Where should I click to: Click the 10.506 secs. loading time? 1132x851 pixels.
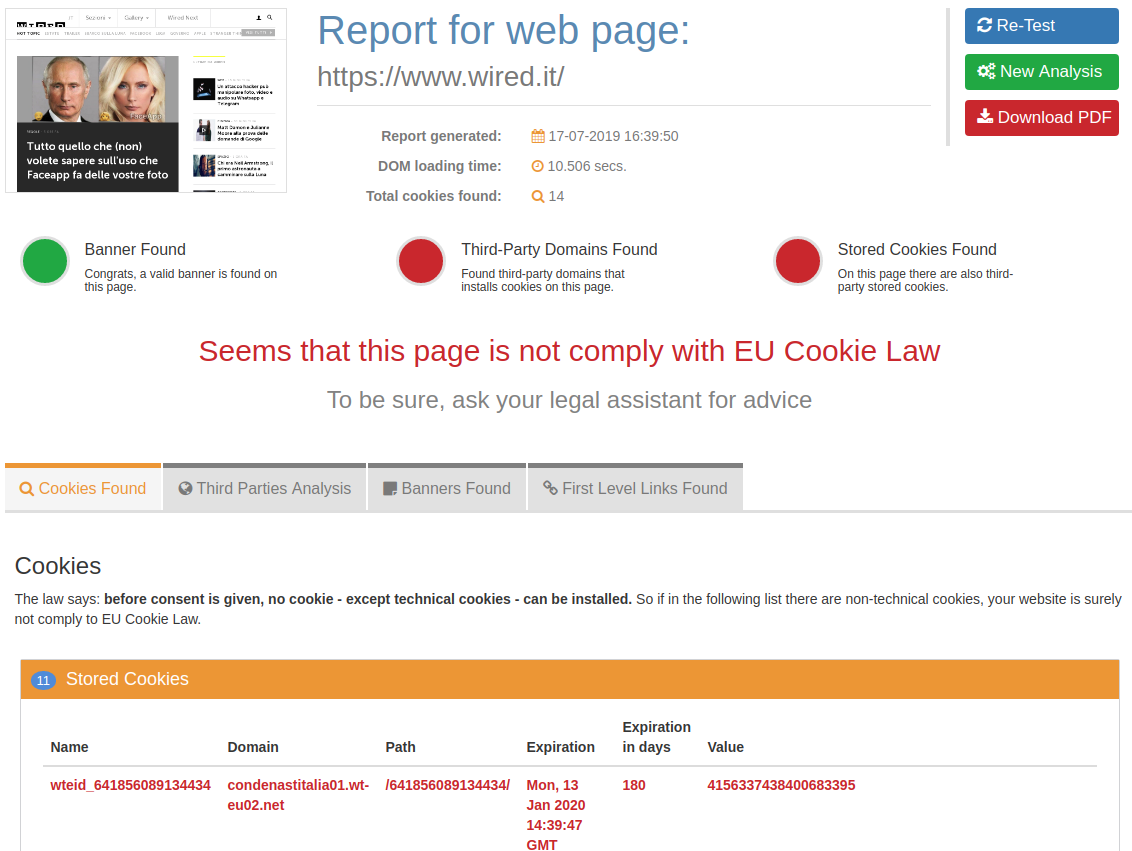587,167
